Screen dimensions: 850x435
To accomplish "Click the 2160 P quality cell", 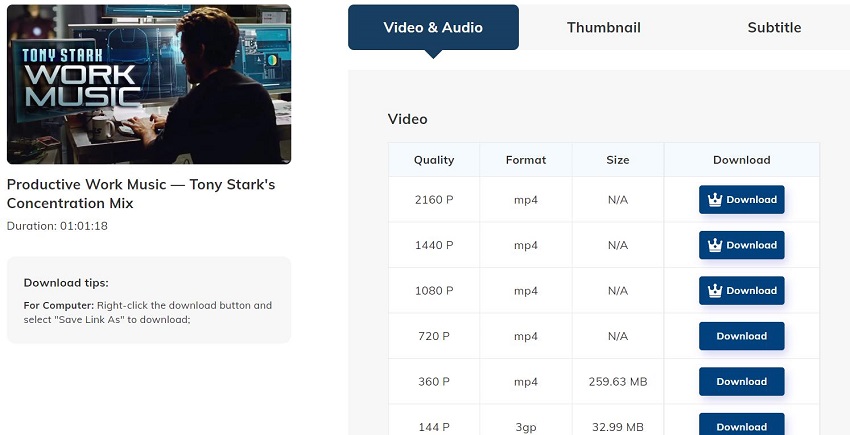I will [x=434, y=200].
